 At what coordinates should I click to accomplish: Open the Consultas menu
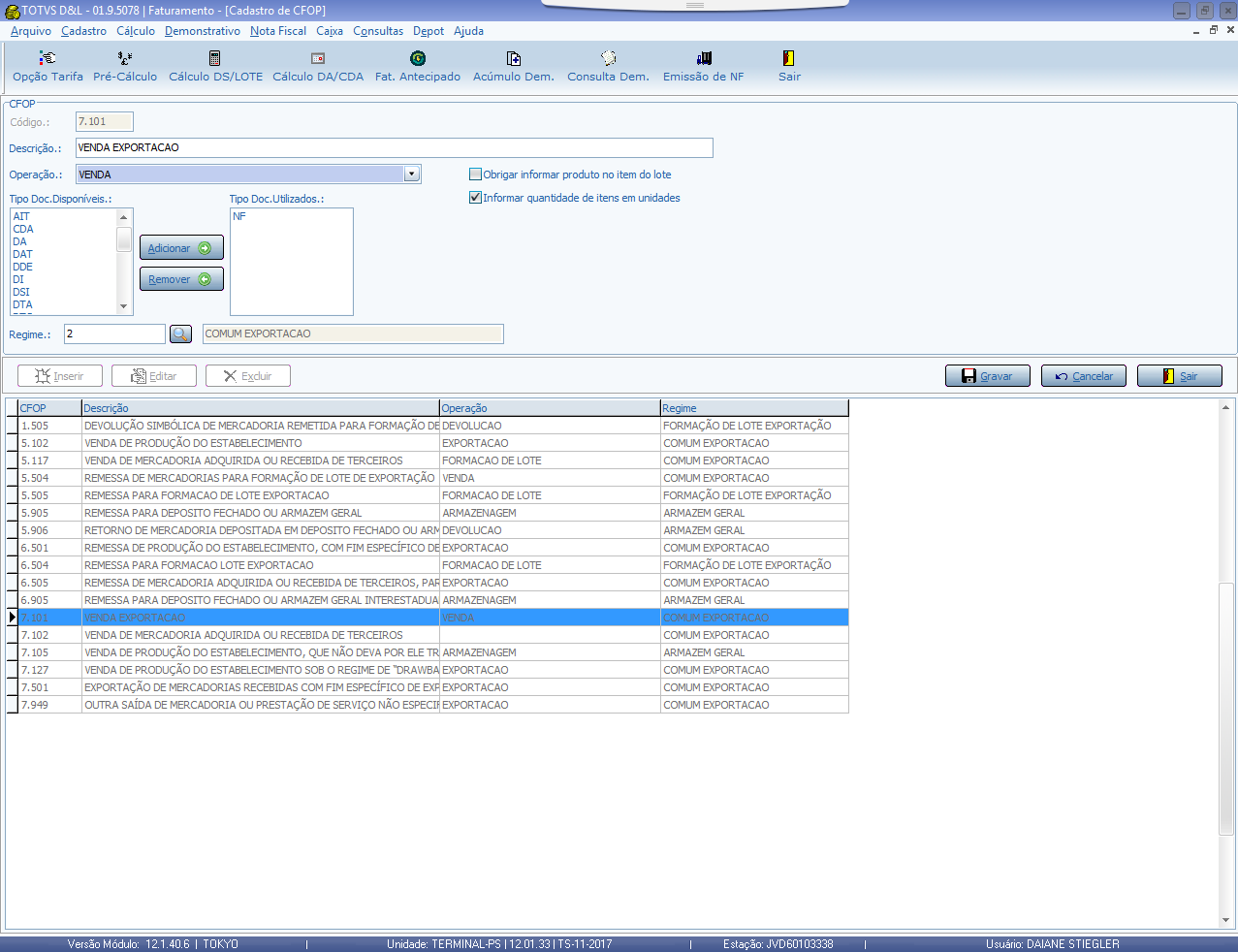coord(378,31)
